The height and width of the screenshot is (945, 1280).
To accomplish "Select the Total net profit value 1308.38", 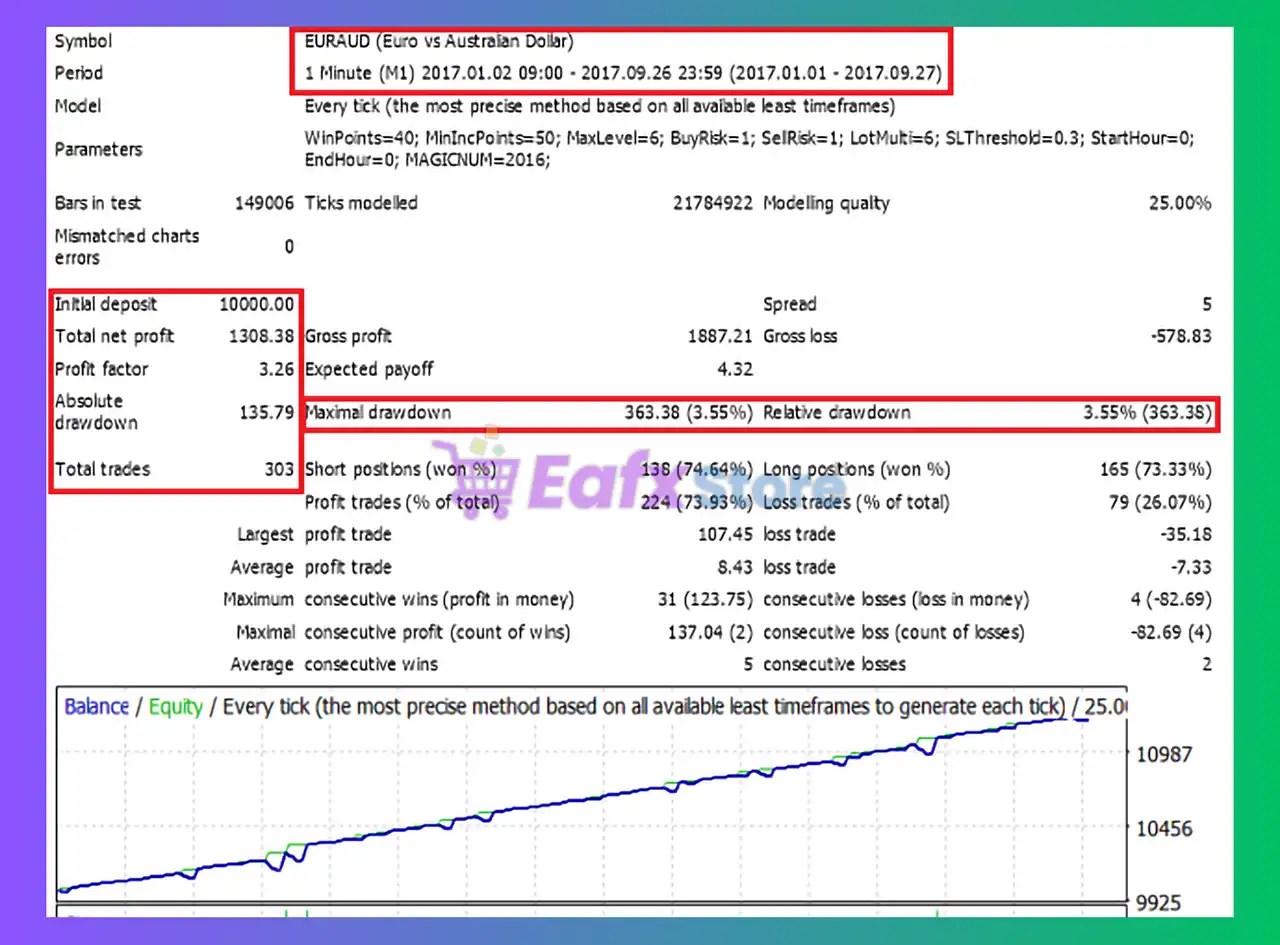I will [x=261, y=337].
